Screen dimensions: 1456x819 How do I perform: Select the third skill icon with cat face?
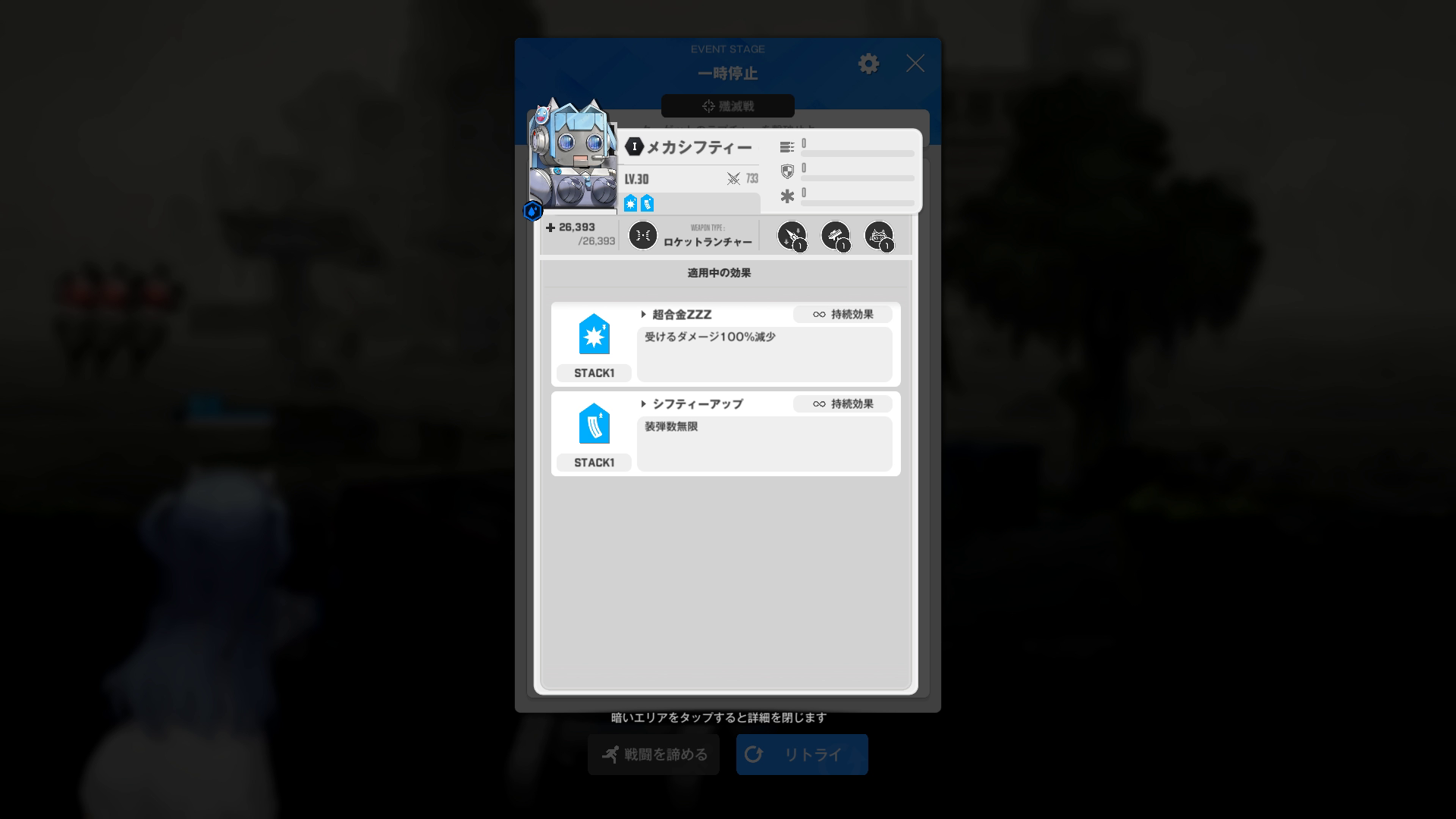(878, 235)
